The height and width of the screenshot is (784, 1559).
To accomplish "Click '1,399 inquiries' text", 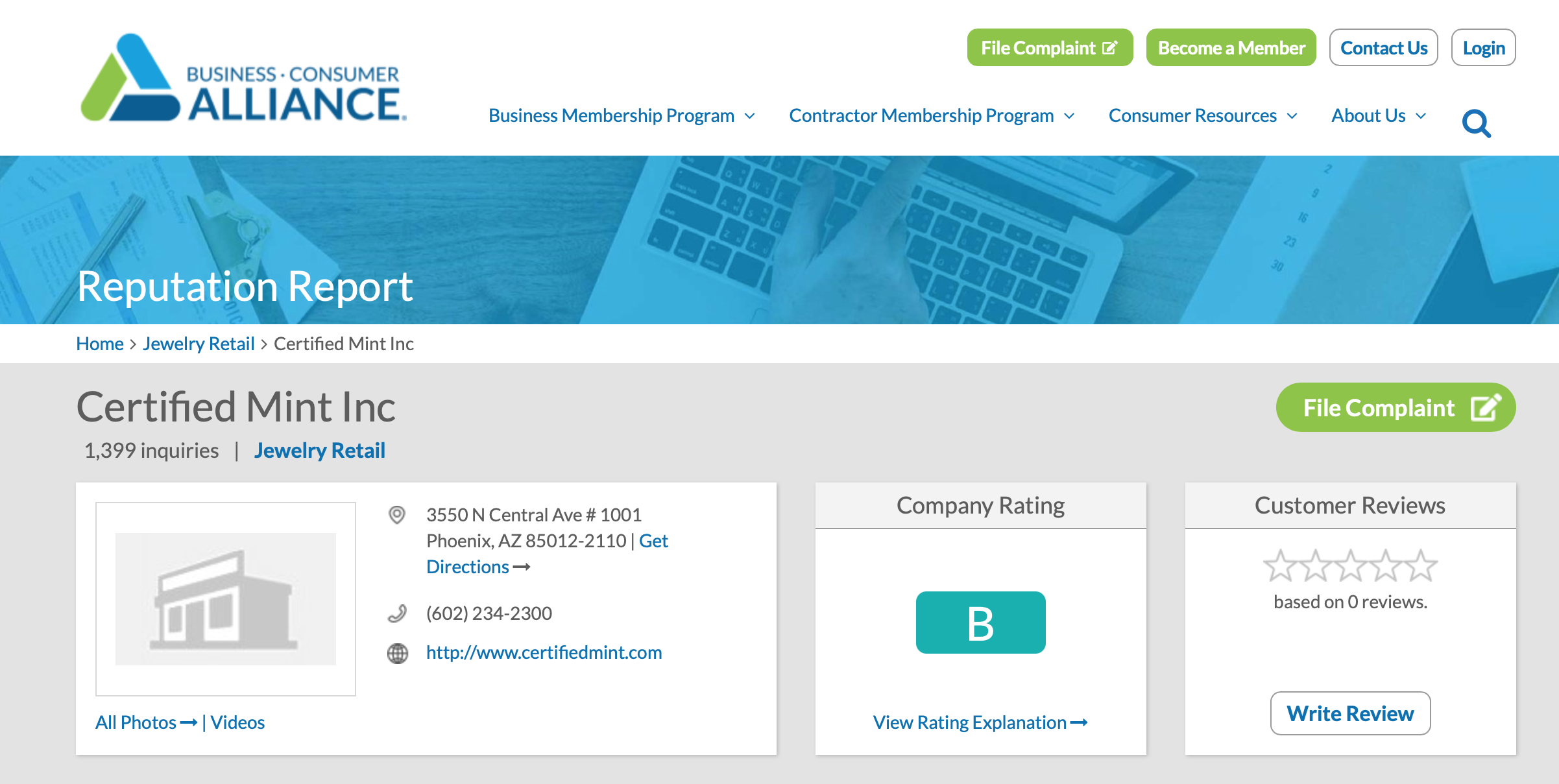I will tap(152, 450).
